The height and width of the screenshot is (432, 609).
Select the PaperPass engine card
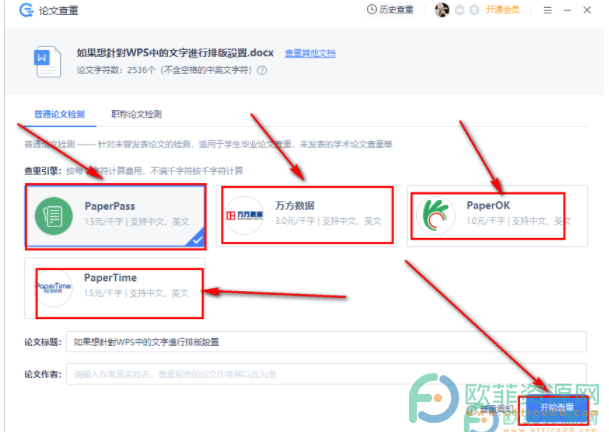pyautogui.click(x=115, y=216)
